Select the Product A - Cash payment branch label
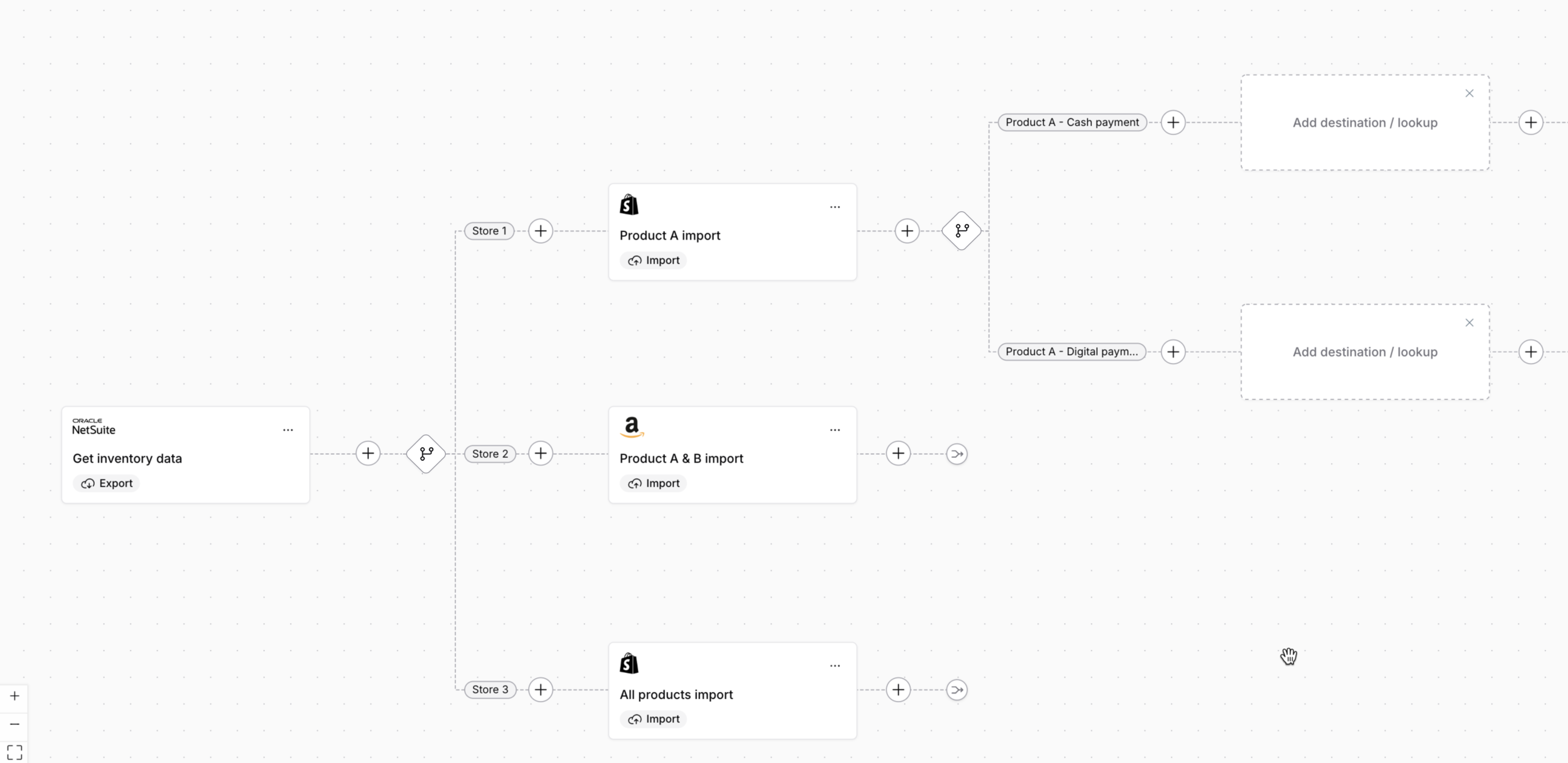The image size is (1568, 763). [1072, 122]
